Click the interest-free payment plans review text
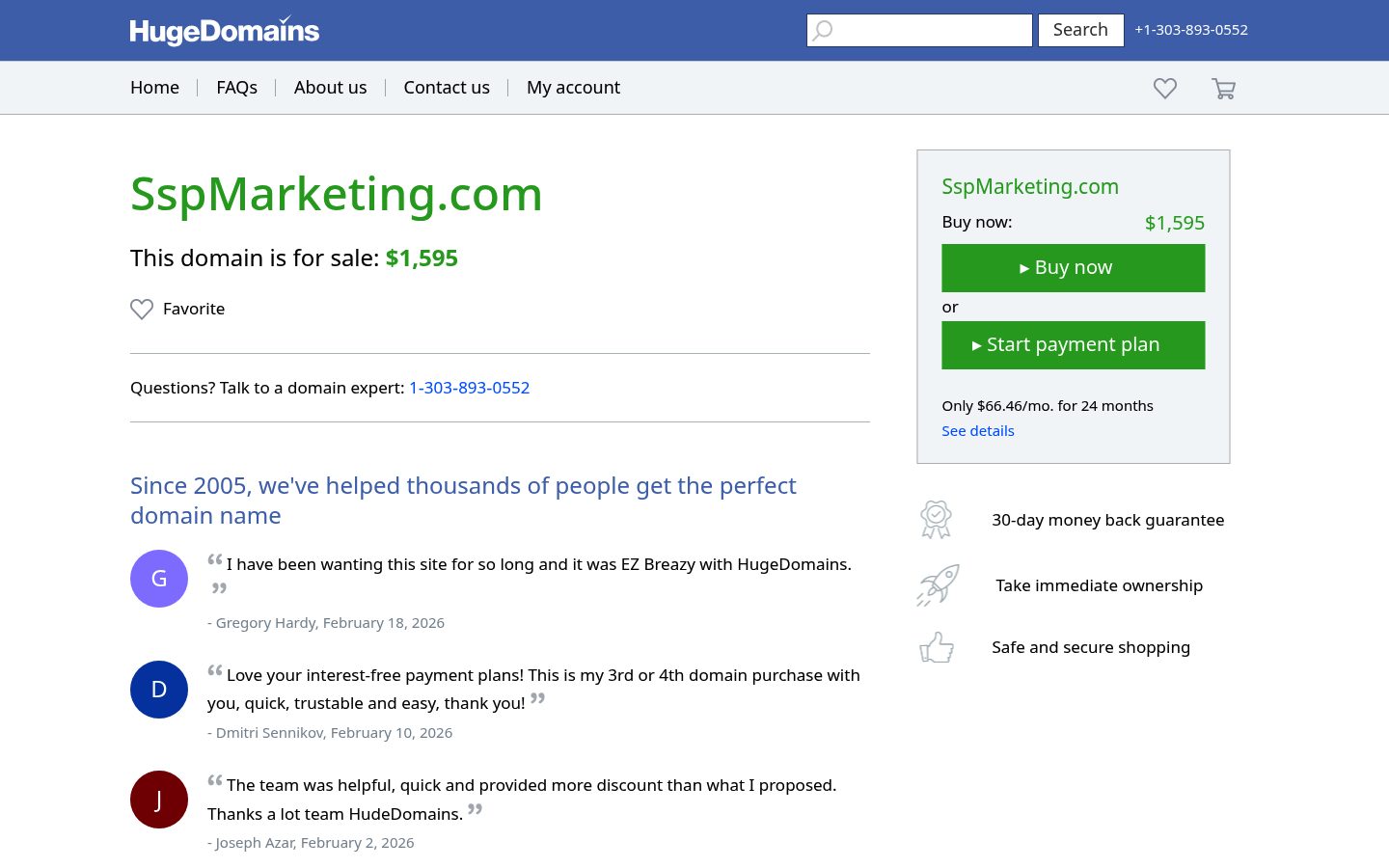 (533, 689)
